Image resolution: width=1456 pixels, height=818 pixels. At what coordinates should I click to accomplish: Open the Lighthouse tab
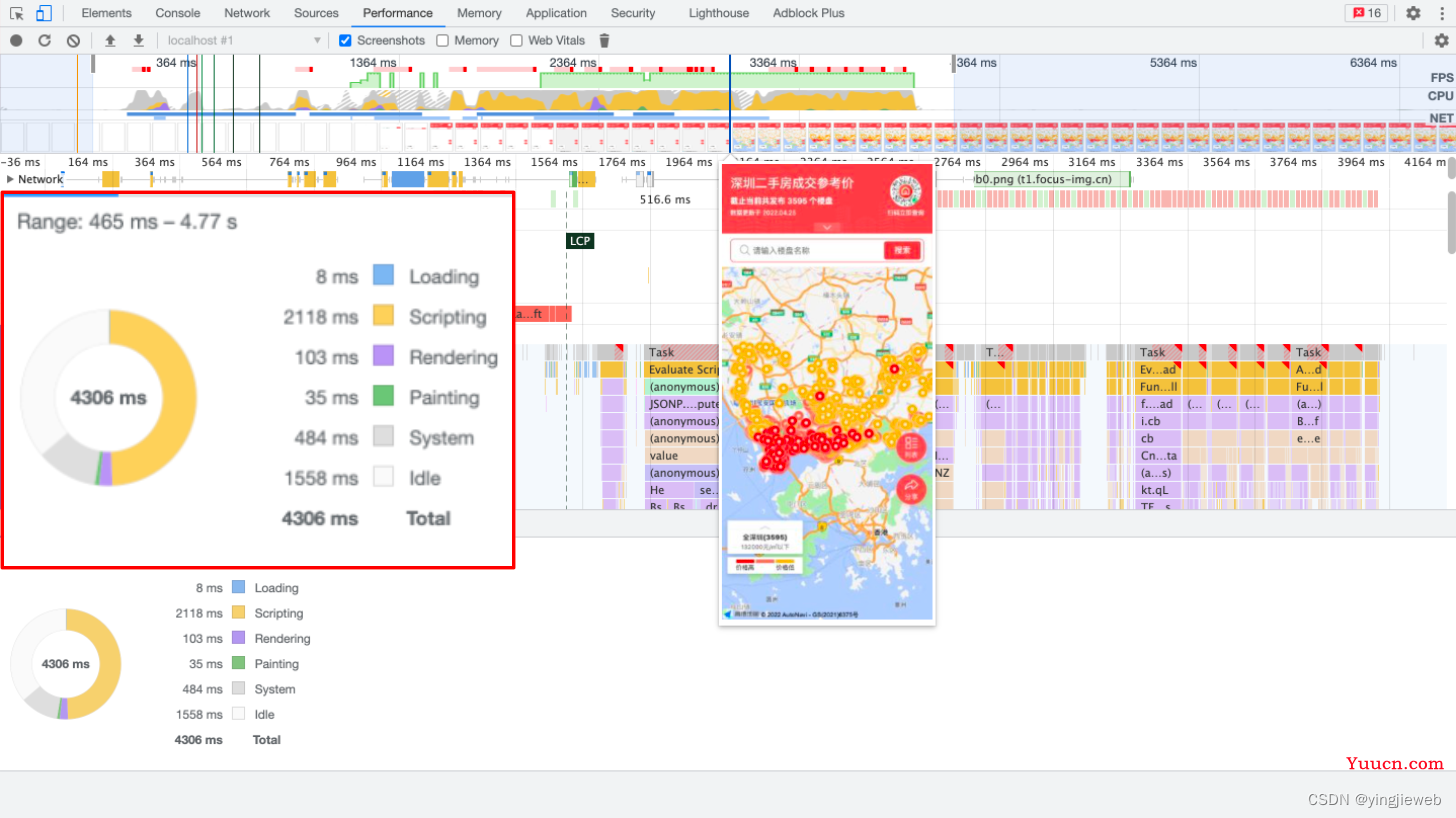point(718,13)
